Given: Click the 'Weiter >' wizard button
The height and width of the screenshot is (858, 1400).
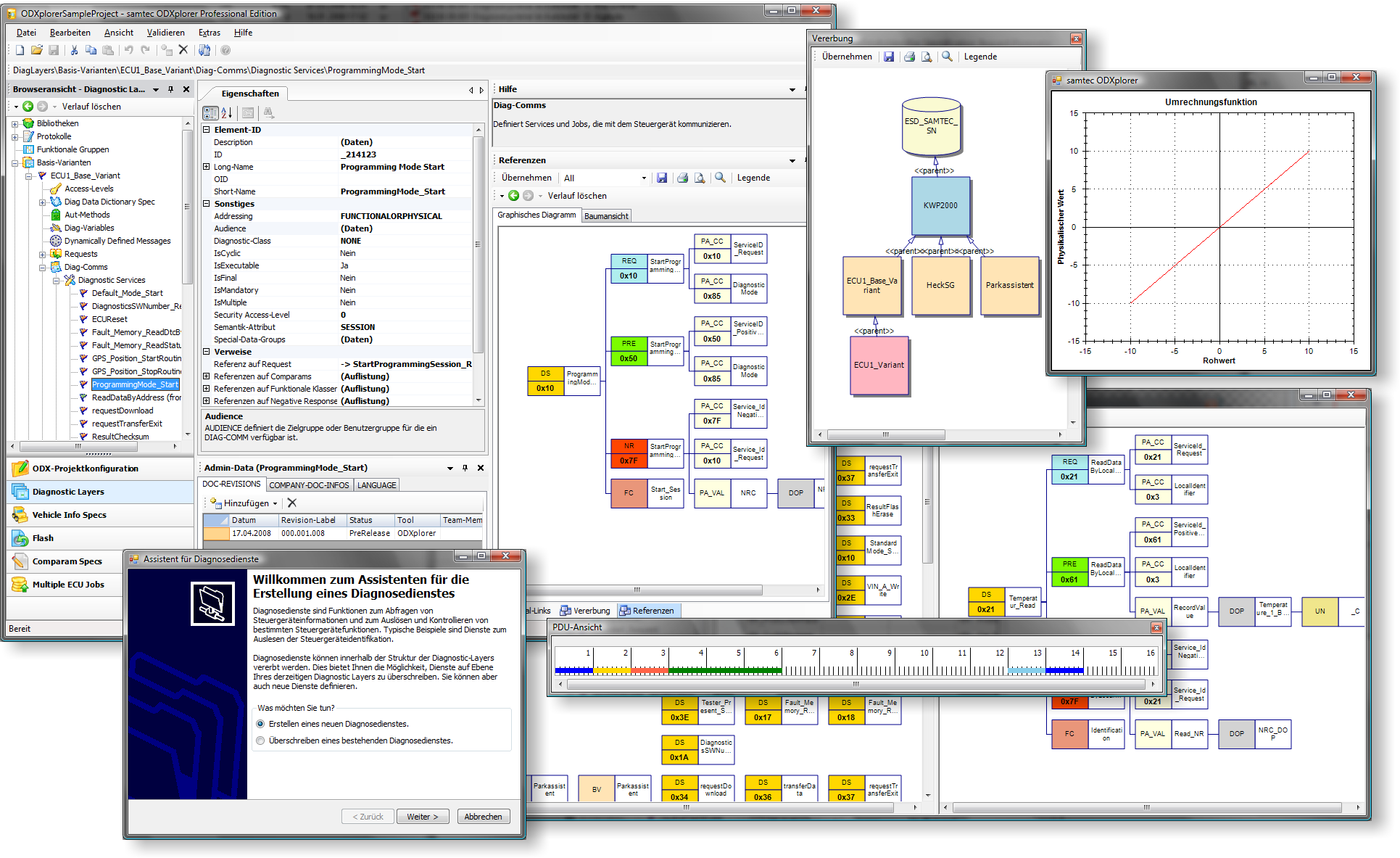Looking at the screenshot, I should 422,817.
